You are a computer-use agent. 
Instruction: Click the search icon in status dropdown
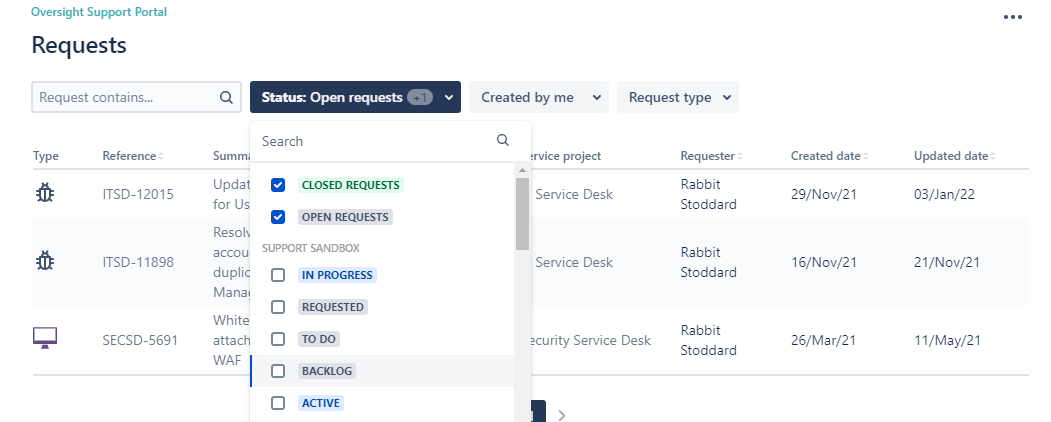click(x=503, y=140)
